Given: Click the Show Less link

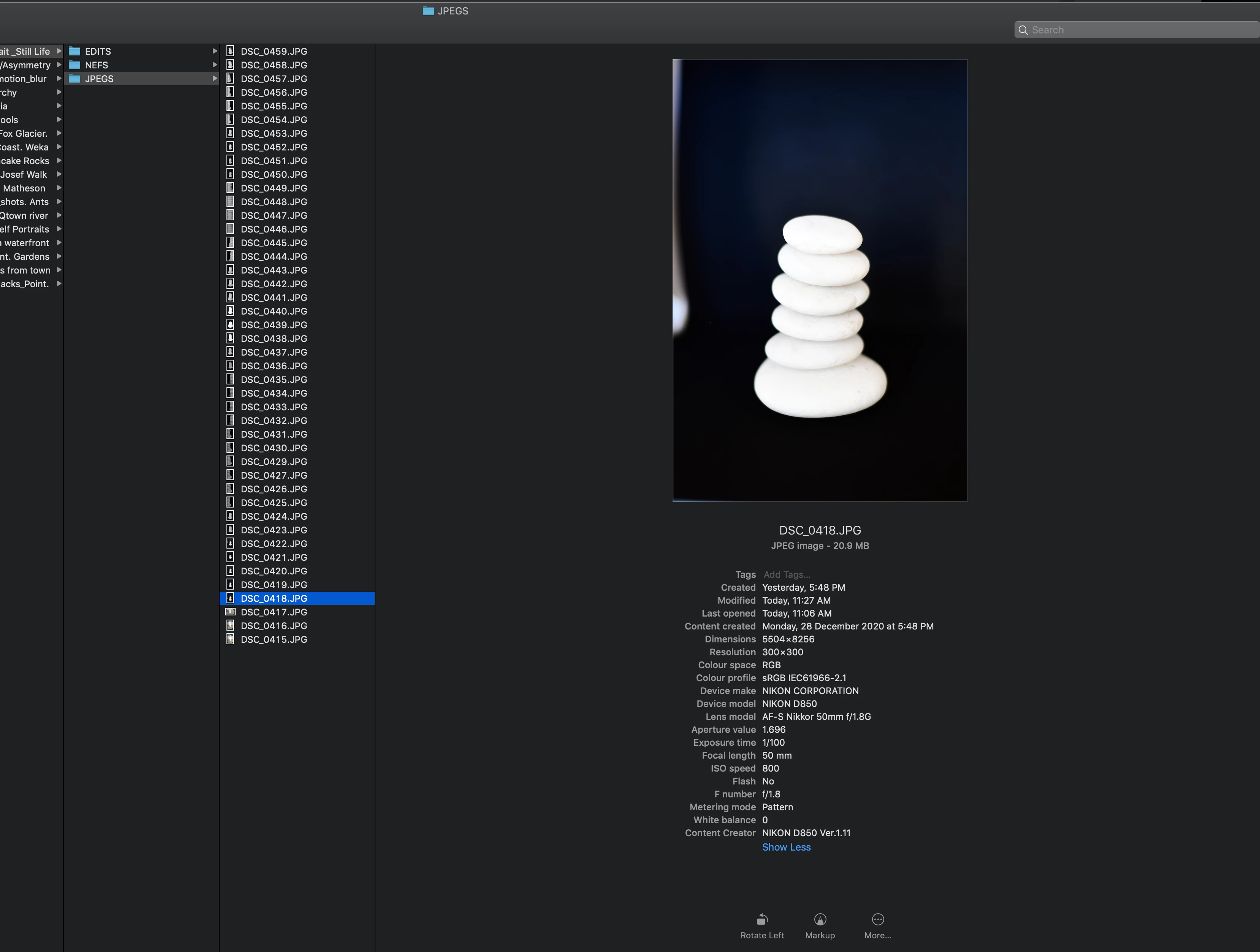Looking at the screenshot, I should (786, 847).
